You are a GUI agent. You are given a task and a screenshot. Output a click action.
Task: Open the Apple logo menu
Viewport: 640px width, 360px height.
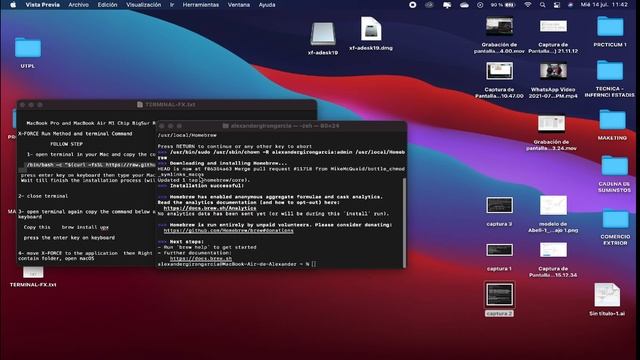click(13, 5)
